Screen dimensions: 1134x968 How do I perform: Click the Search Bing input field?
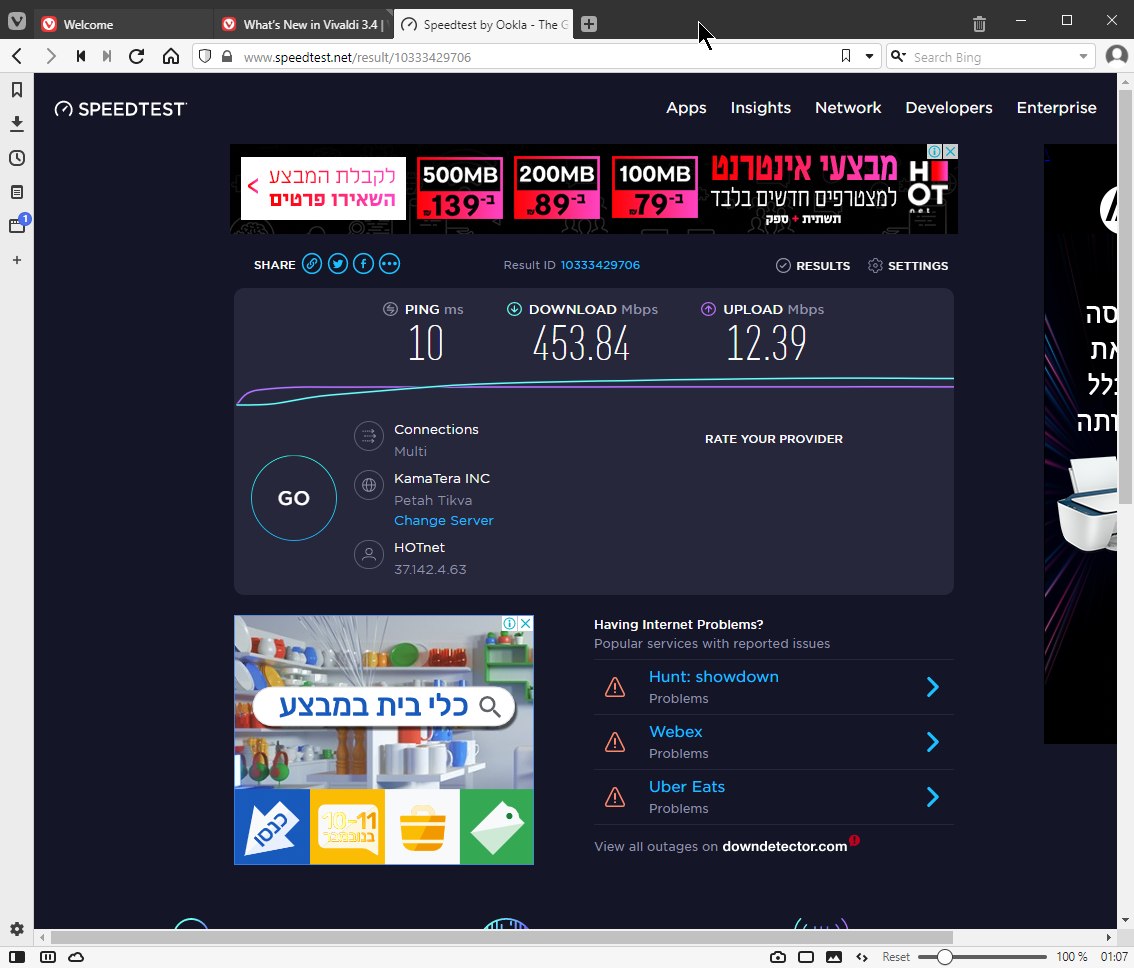[991, 57]
